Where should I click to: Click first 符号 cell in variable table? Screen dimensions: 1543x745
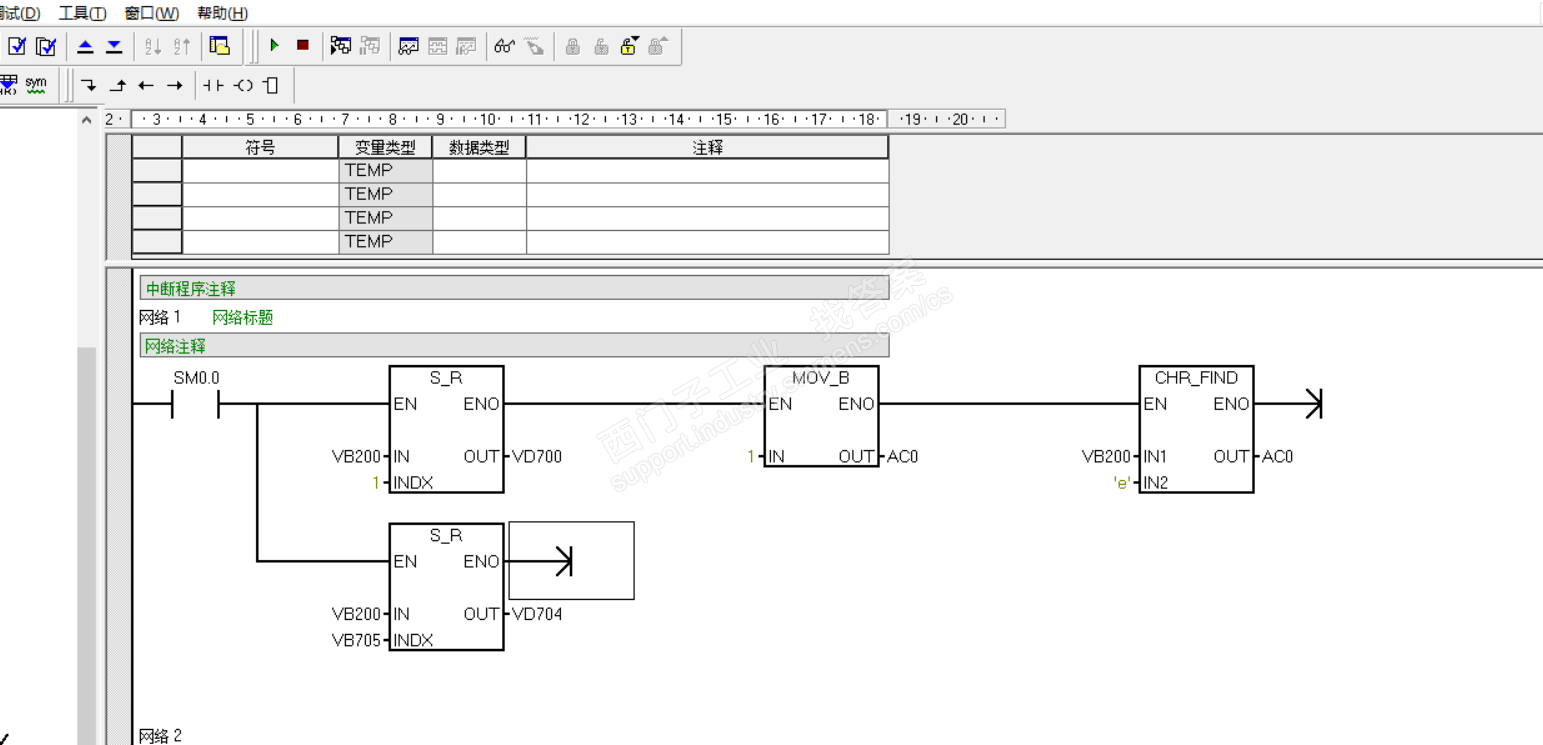(x=260, y=171)
